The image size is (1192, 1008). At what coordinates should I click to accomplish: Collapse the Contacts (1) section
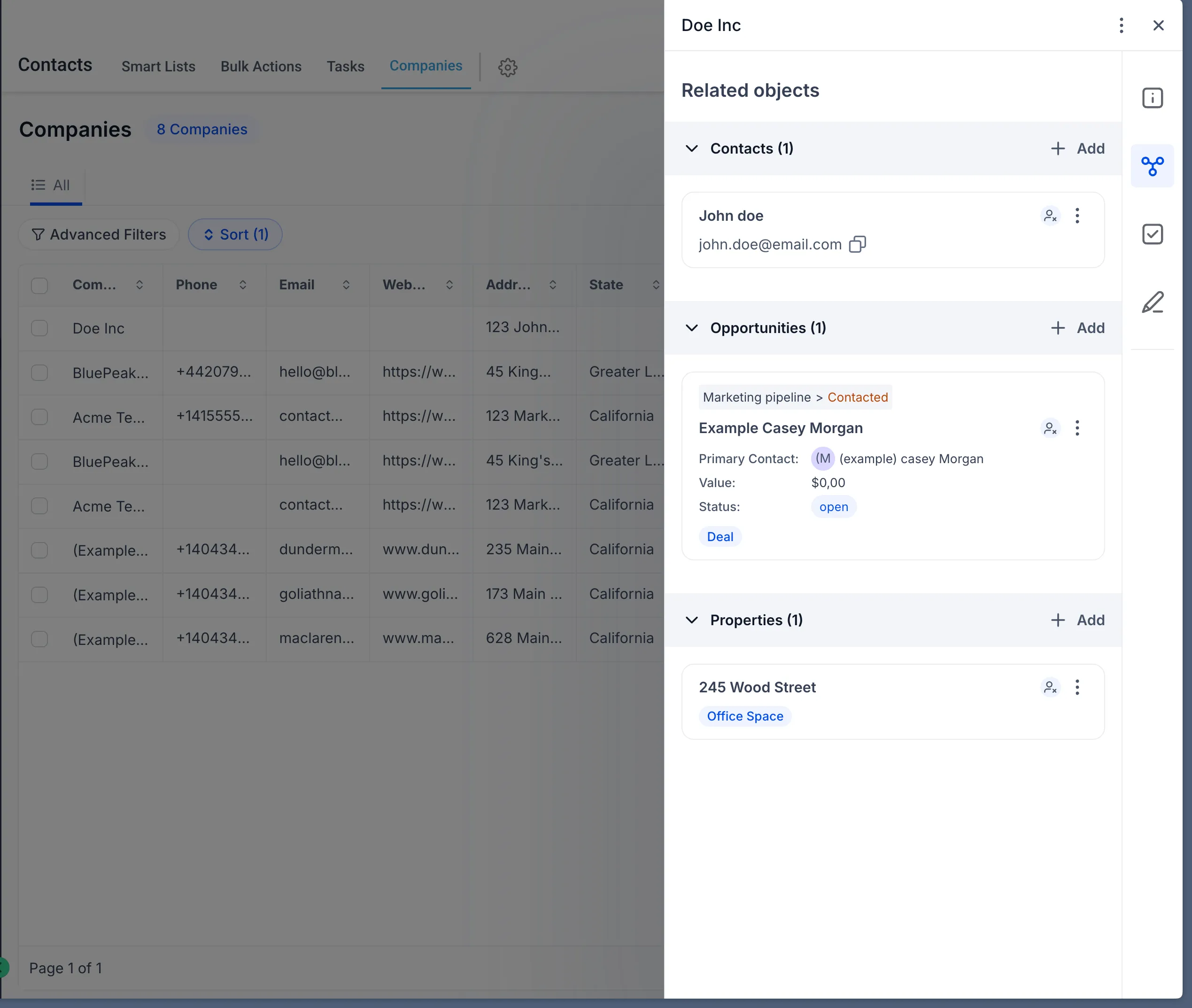[x=691, y=148]
